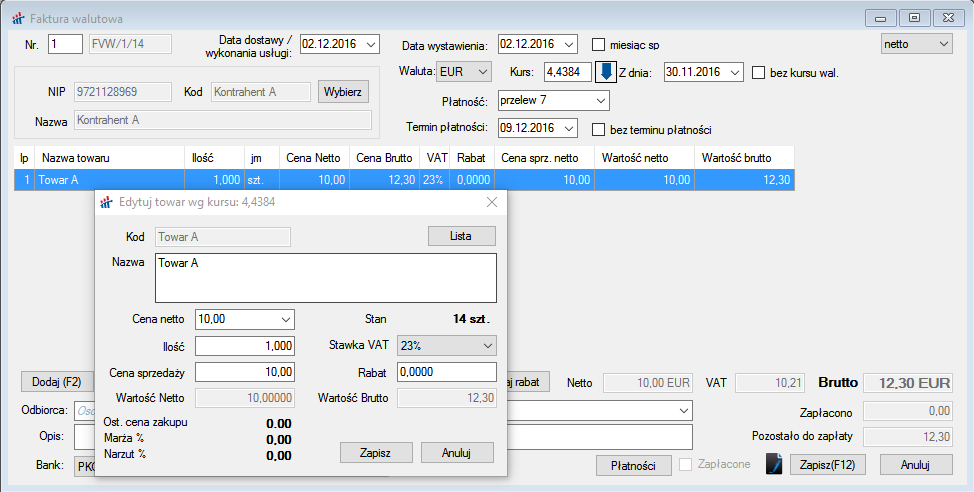Toggle 'bez terminu płatności' checkbox

click(x=599, y=129)
